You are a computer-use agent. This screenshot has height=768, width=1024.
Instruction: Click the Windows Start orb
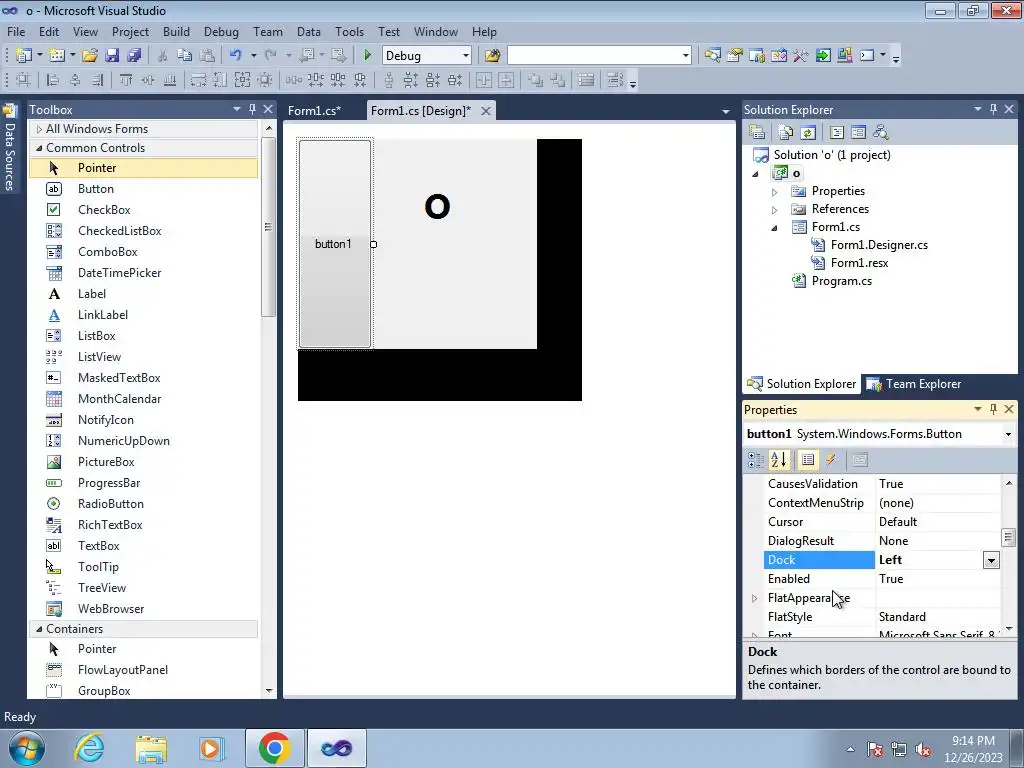tap(26, 748)
